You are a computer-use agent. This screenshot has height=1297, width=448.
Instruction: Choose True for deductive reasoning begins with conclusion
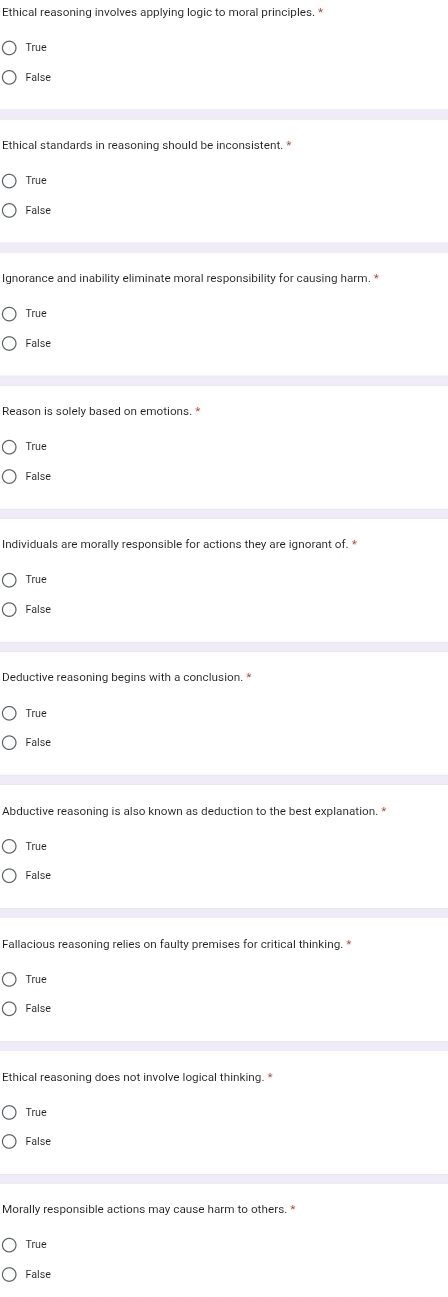click(10, 714)
